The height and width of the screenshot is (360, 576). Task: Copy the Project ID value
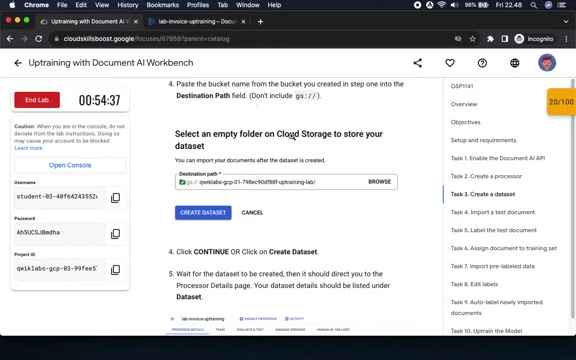(x=115, y=270)
